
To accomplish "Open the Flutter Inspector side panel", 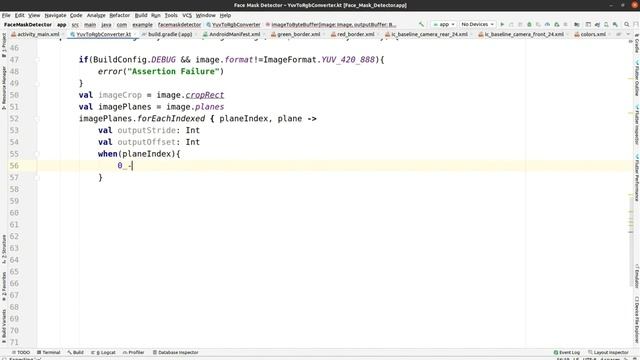I will 636,124.
